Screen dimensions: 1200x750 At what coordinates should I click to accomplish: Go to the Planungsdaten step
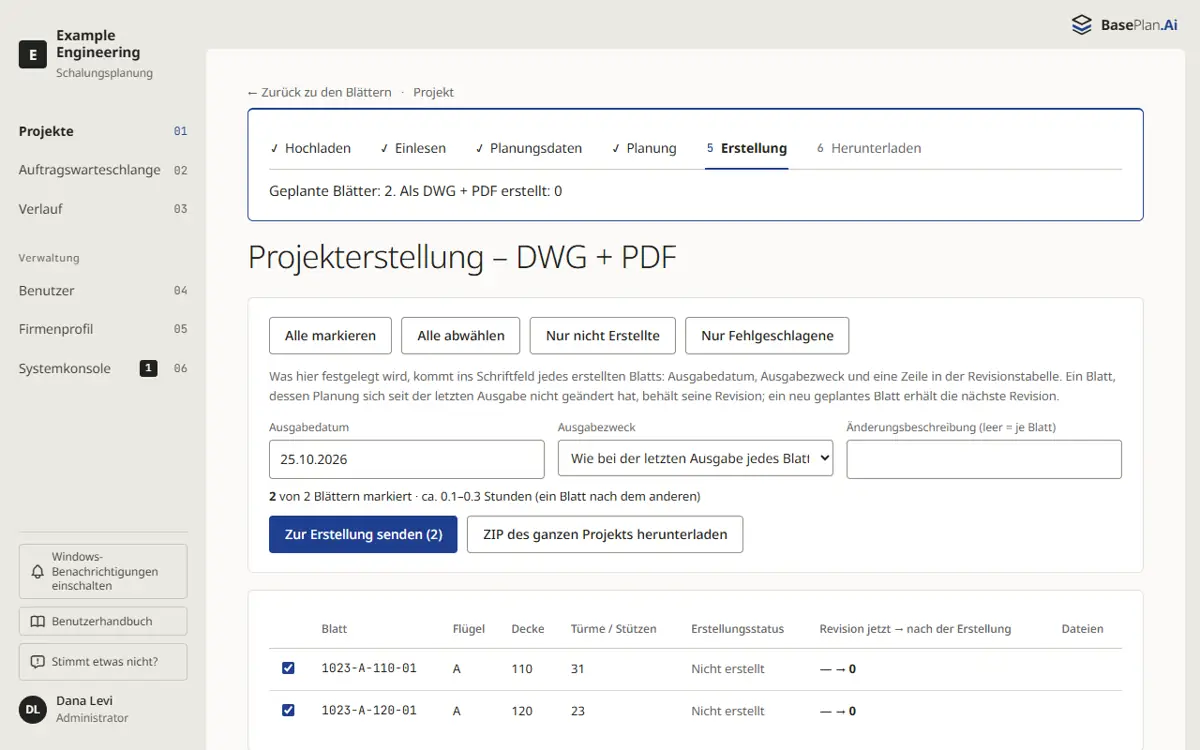point(529,148)
